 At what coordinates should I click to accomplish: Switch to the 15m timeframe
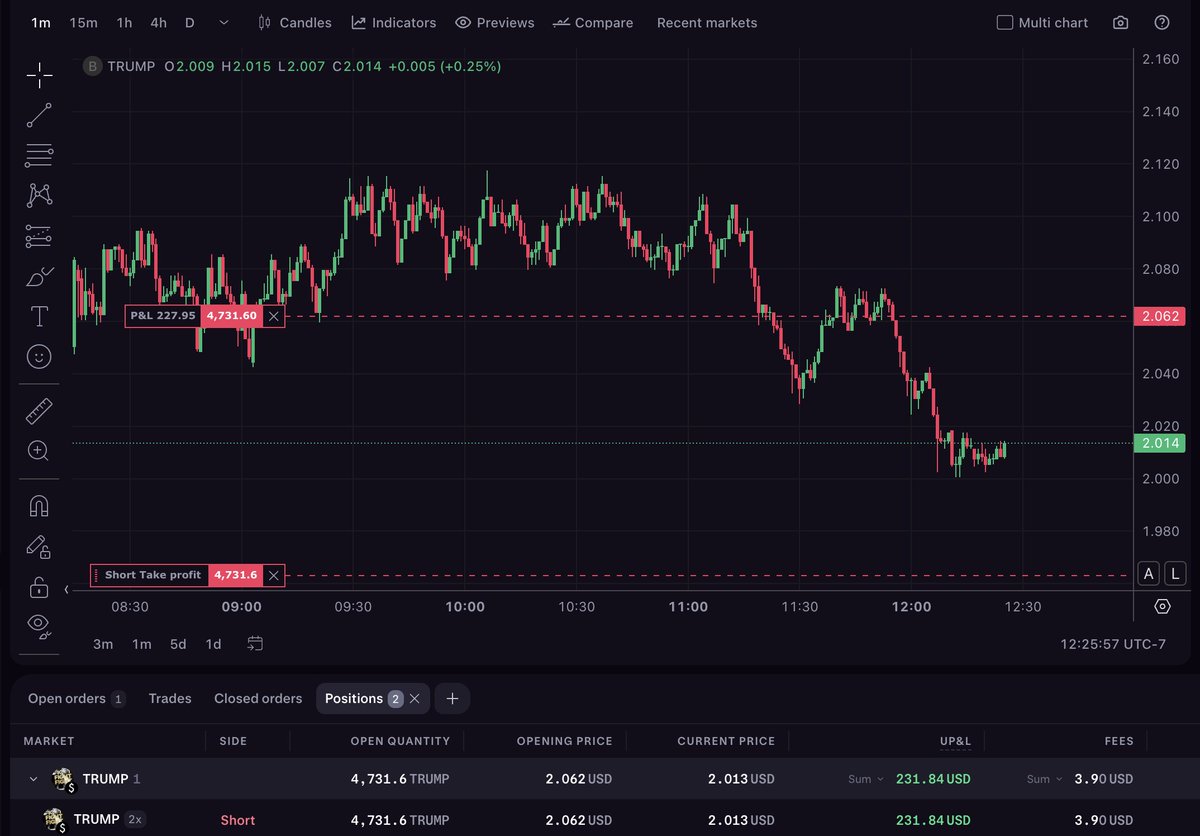(84, 22)
